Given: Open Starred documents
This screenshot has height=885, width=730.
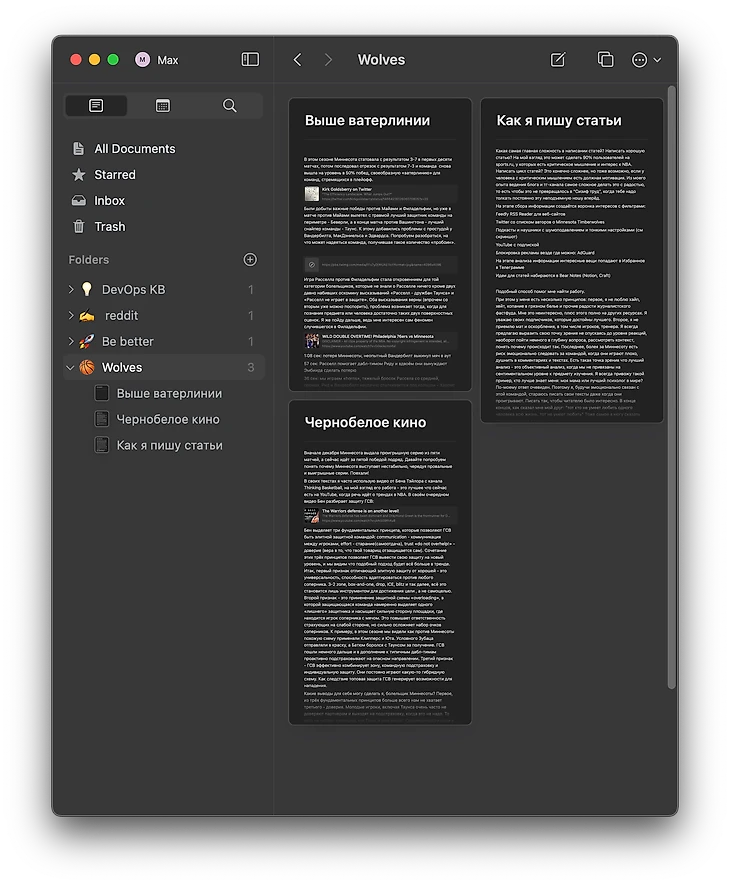Looking at the screenshot, I should [x=164, y=174].
